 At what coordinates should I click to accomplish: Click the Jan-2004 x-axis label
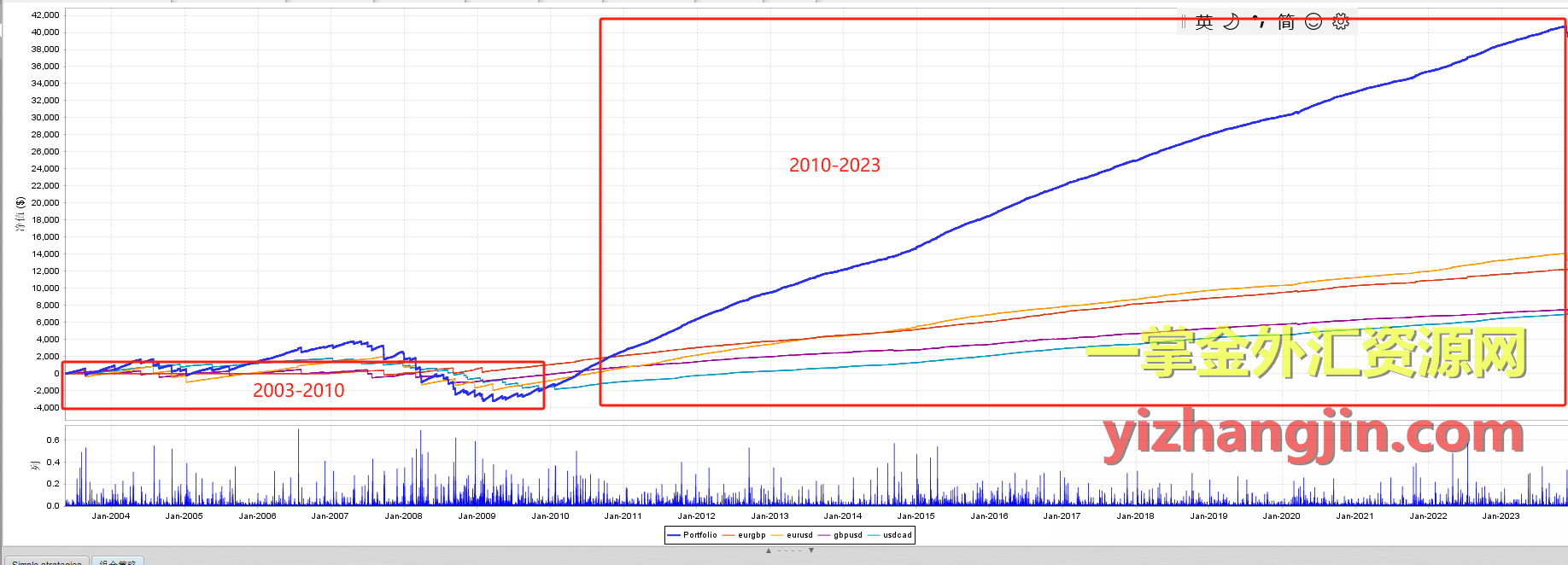click(111, 516)
